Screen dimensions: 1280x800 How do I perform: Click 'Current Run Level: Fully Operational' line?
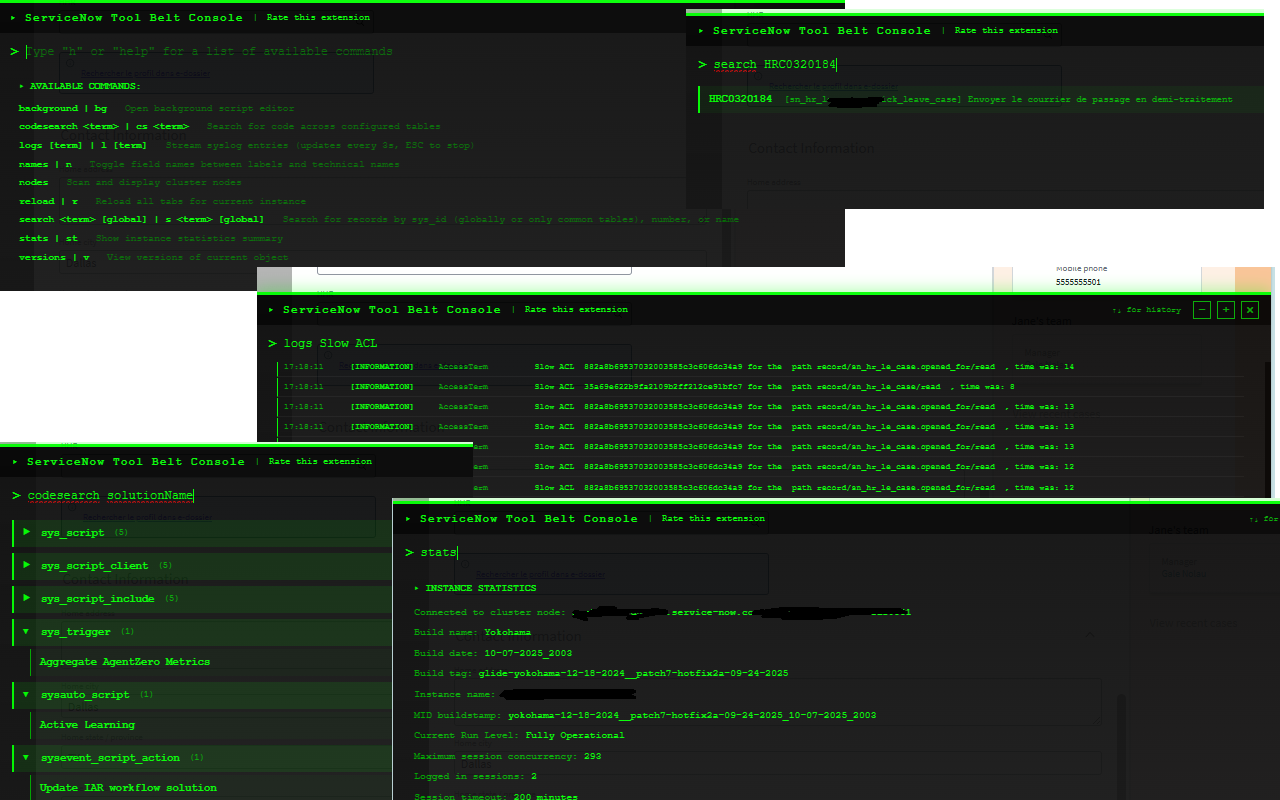tap(519, 735)
